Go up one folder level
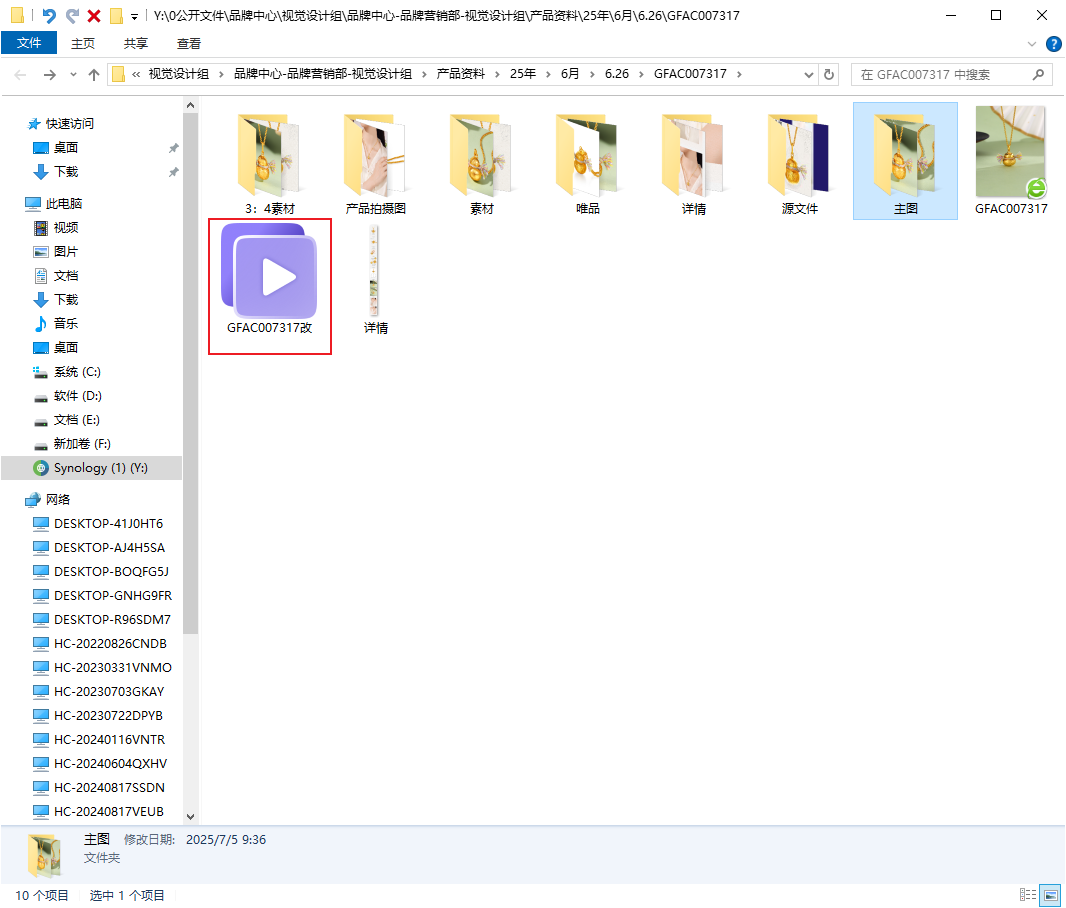1066x908 pixels. (x=94, y=75)
